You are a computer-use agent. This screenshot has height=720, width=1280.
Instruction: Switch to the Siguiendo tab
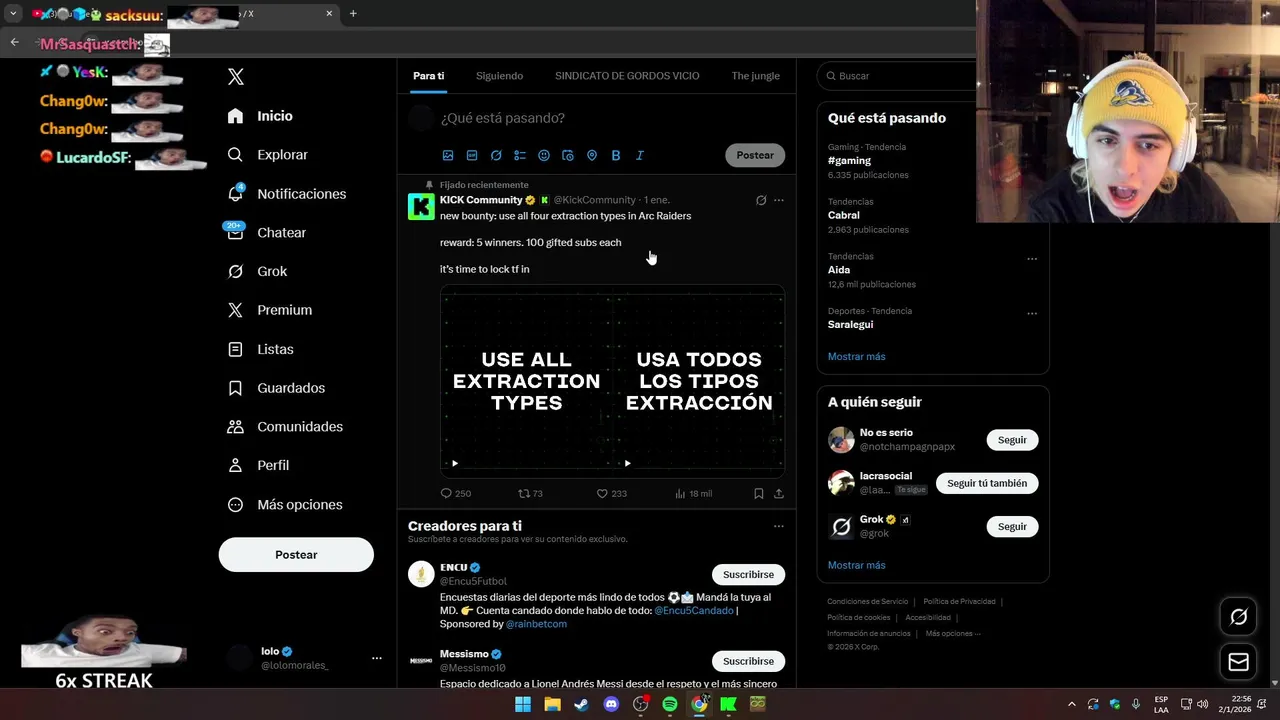[x=499, y=76]
